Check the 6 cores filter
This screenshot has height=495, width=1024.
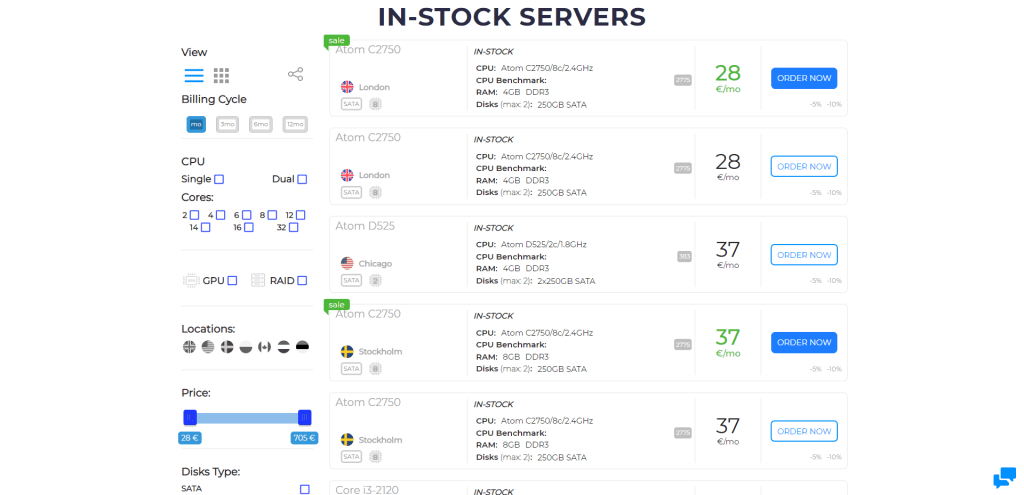246,215
